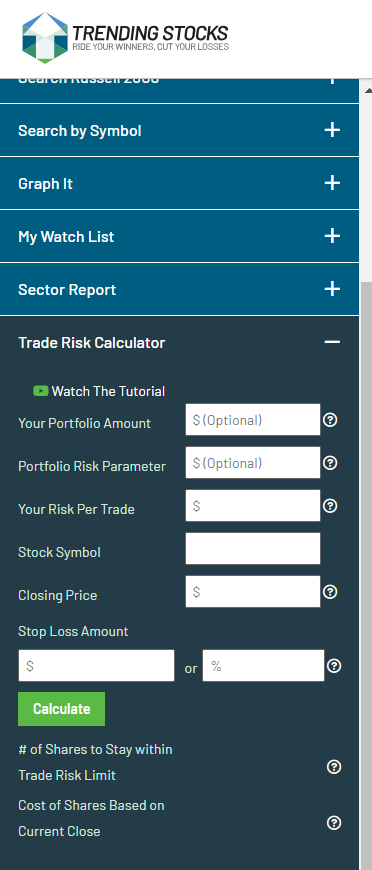The width and height of the screenshot is (372, 870).
Task: Open help icon for Stop Loss Amount
Action: tap(334, 666)
